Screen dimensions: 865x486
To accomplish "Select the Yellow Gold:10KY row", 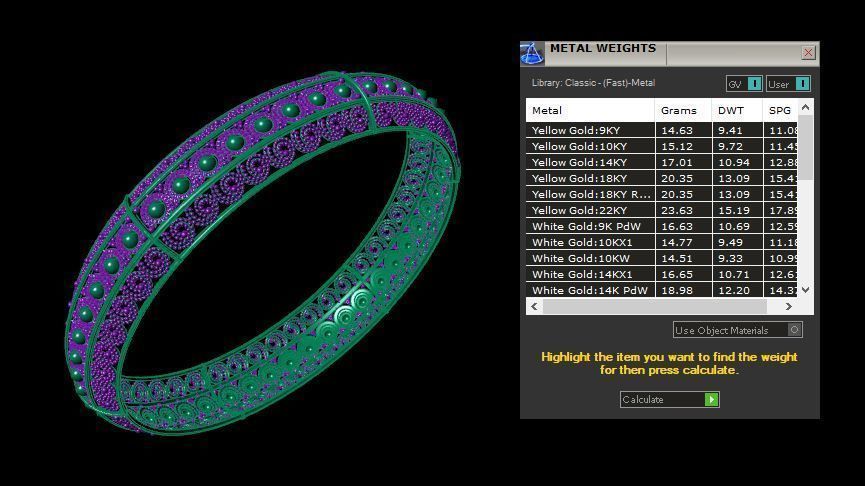I will [661, 146].
